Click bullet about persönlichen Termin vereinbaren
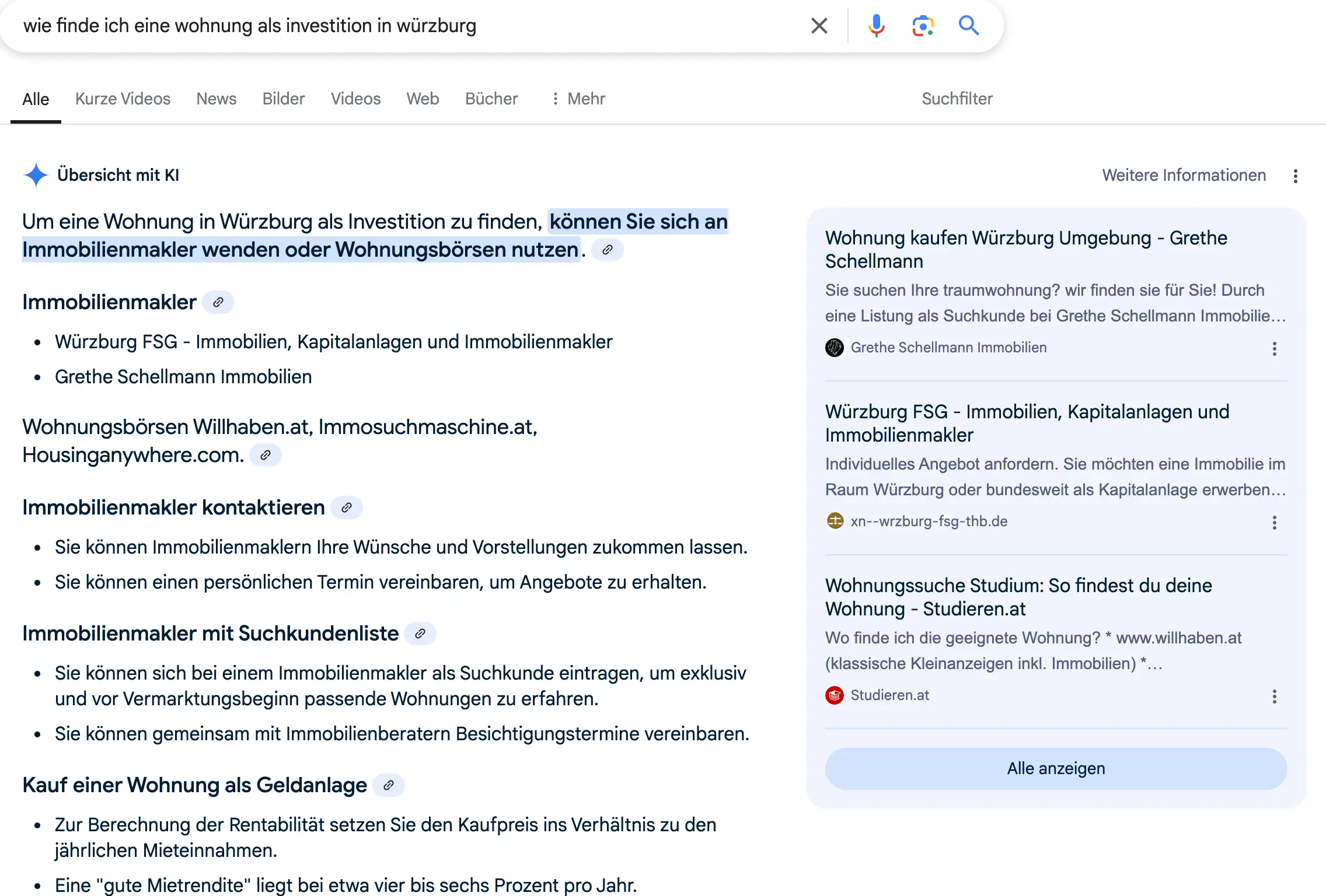The width and height of the screenshot is (1326, 896). pos(381,582)
